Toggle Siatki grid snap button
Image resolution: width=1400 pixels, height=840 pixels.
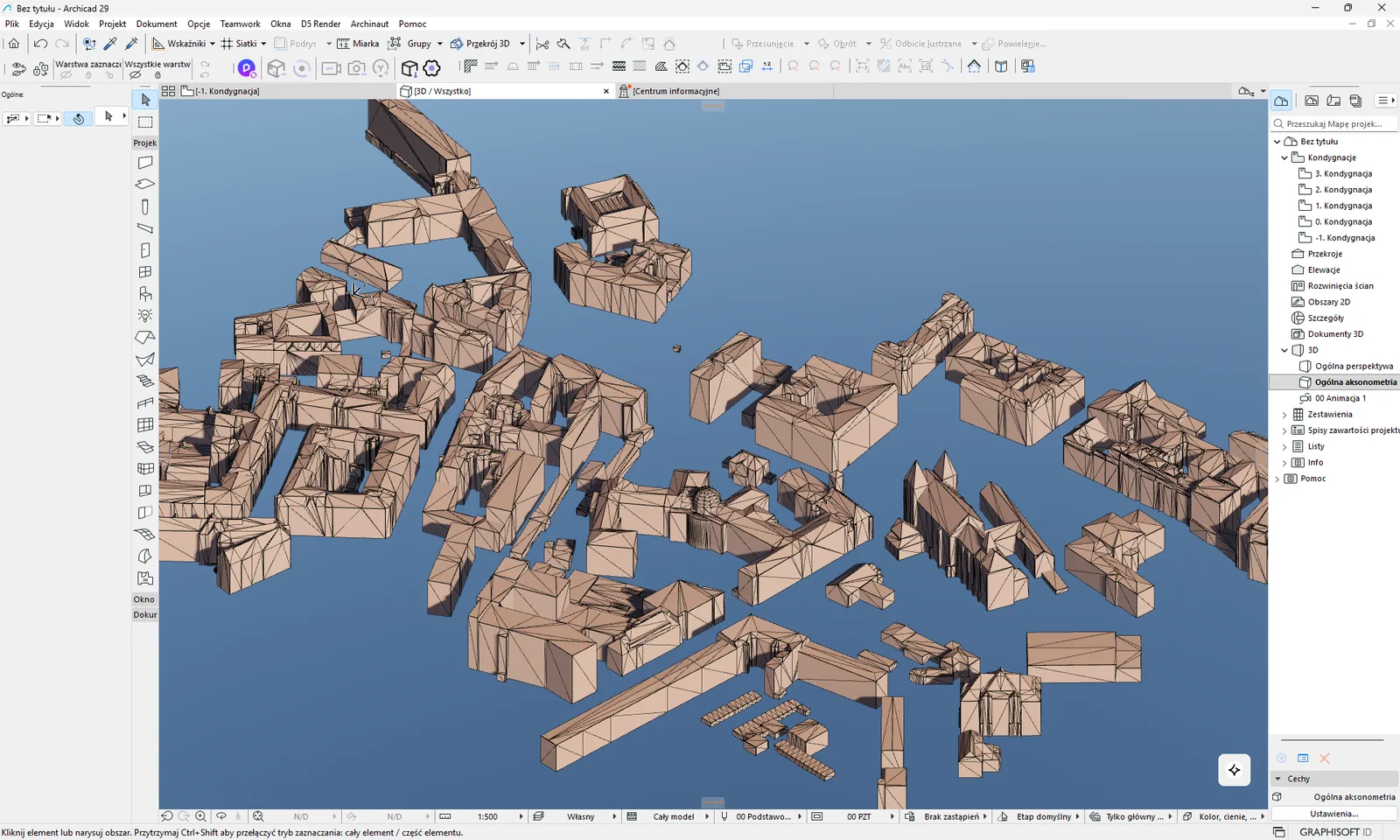coord(239,44)
